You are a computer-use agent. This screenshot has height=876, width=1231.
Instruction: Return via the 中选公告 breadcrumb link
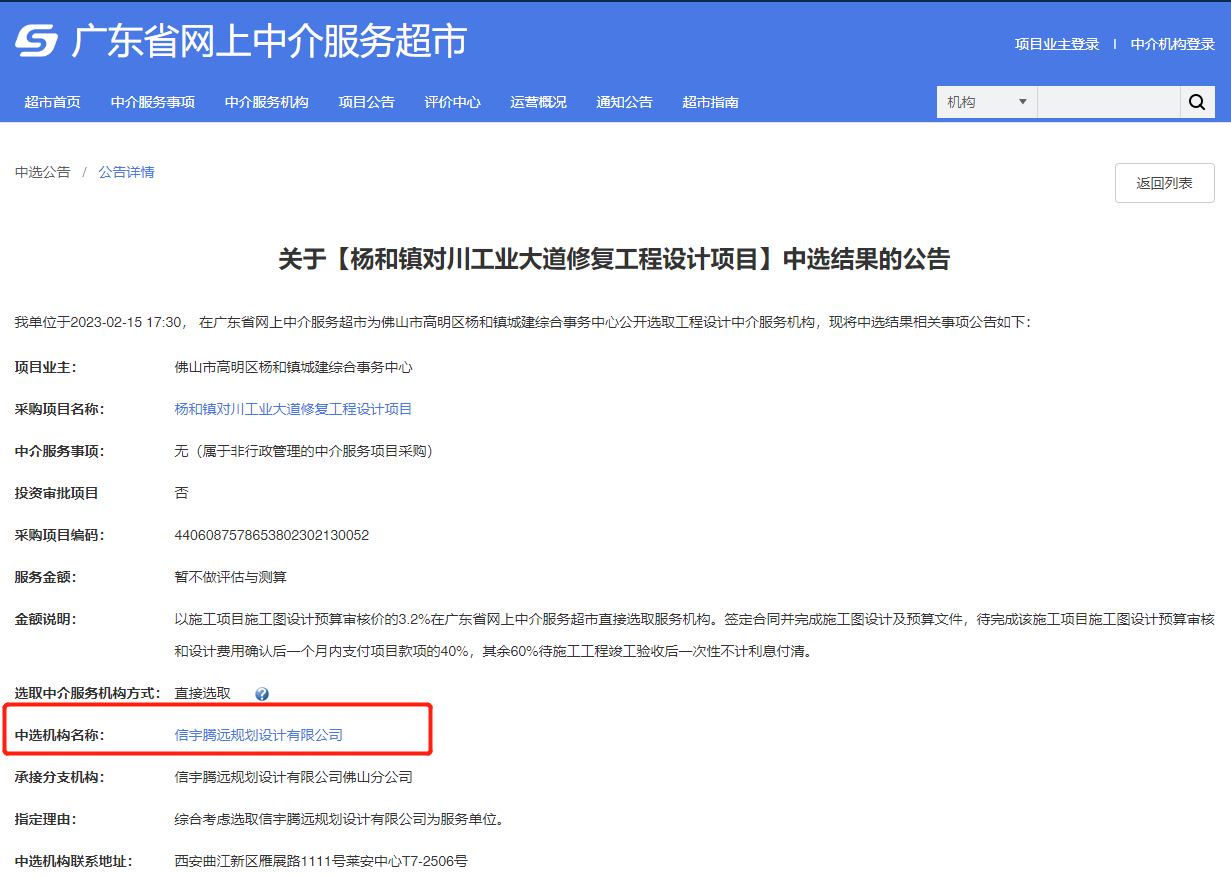tap(43, 171)
